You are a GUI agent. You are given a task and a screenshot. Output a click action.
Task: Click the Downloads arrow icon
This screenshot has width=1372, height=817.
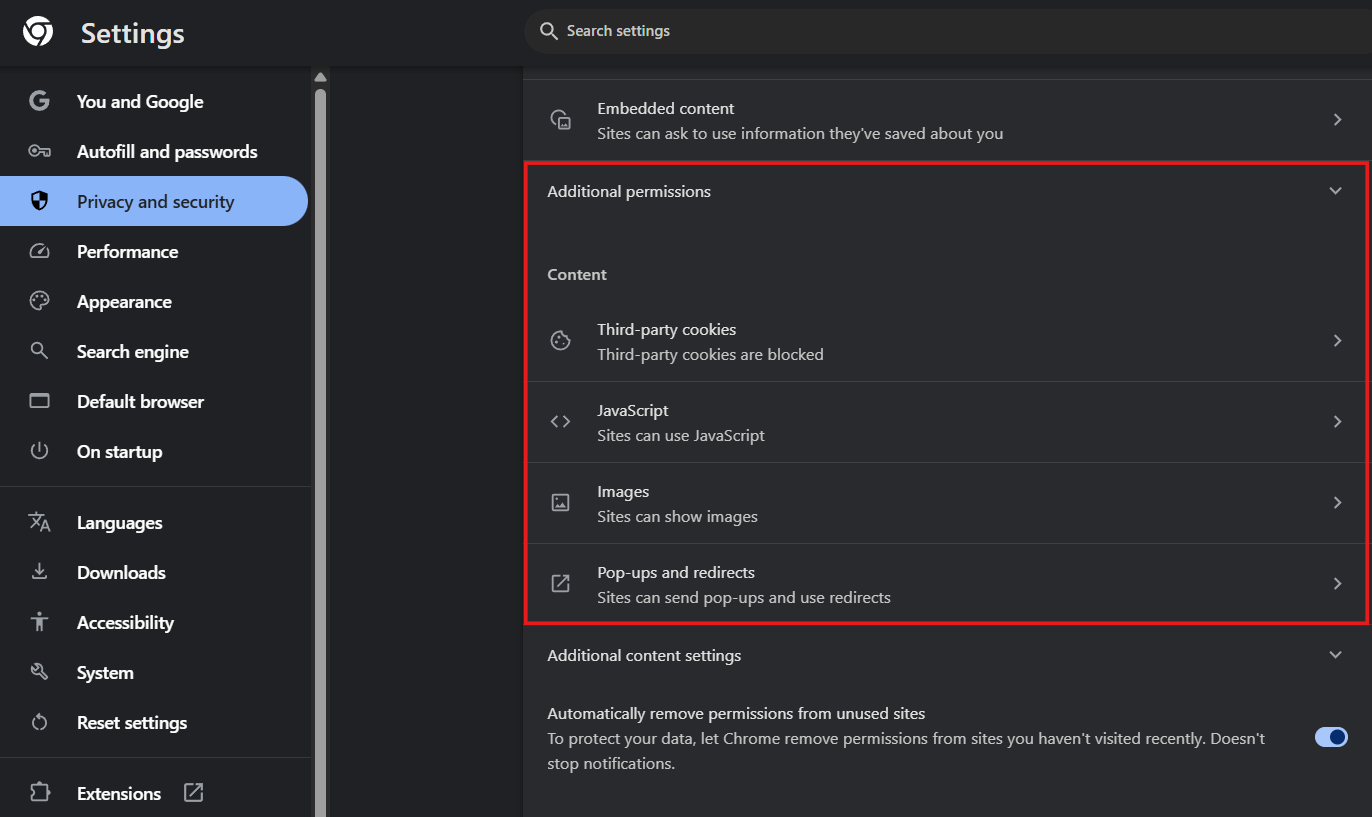coord(39,572)
